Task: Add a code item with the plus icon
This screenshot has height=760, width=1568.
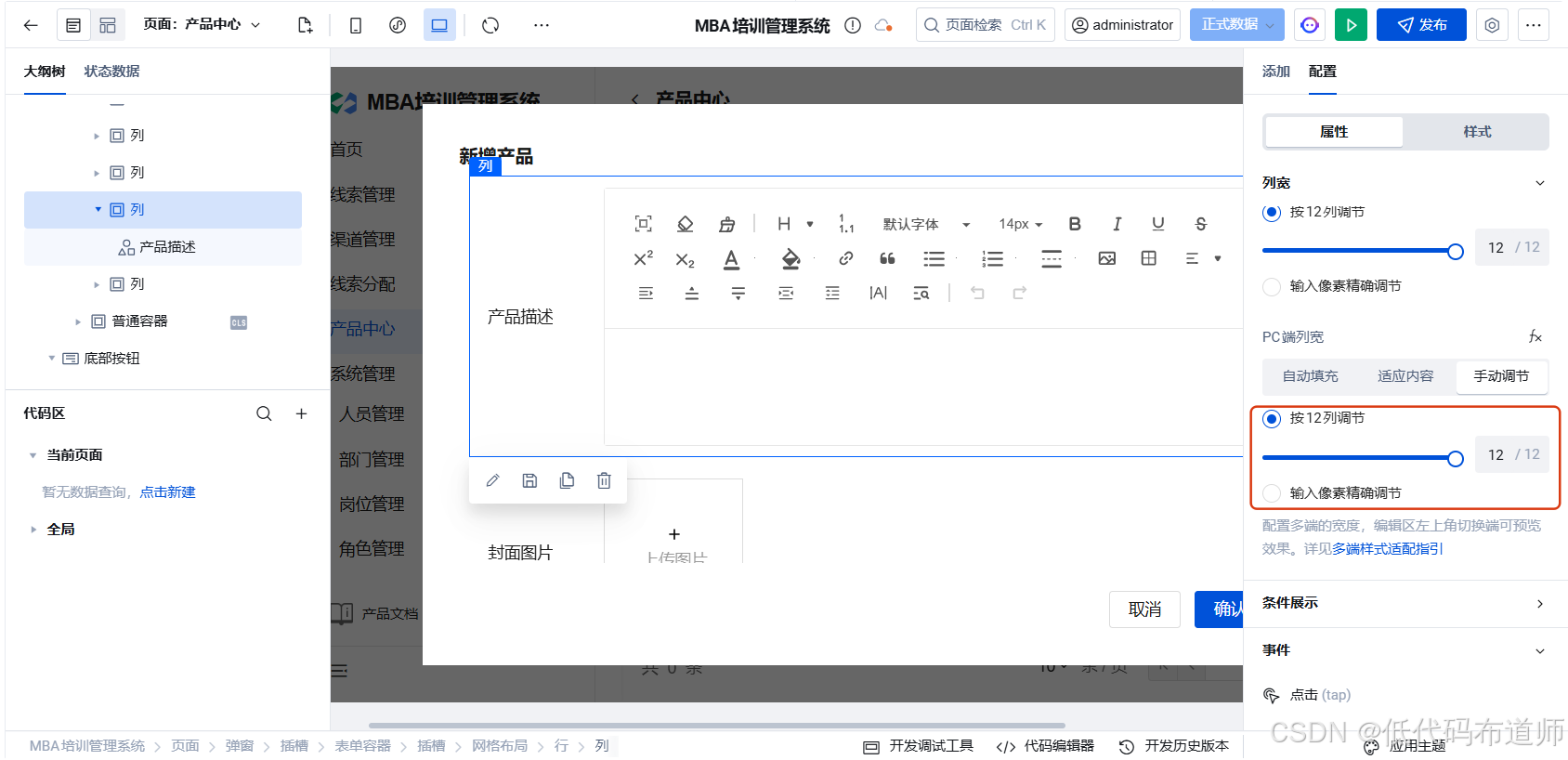Action: pos(301,413)
